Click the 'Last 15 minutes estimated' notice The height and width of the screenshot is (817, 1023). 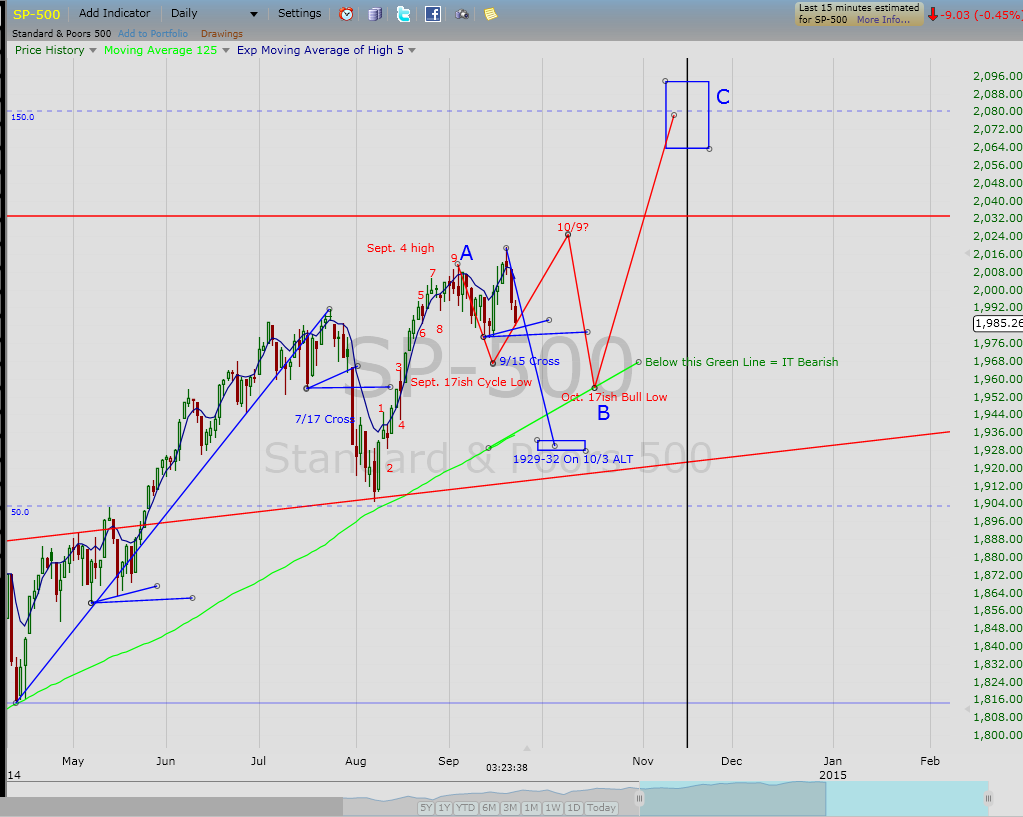tap(859, 8)
